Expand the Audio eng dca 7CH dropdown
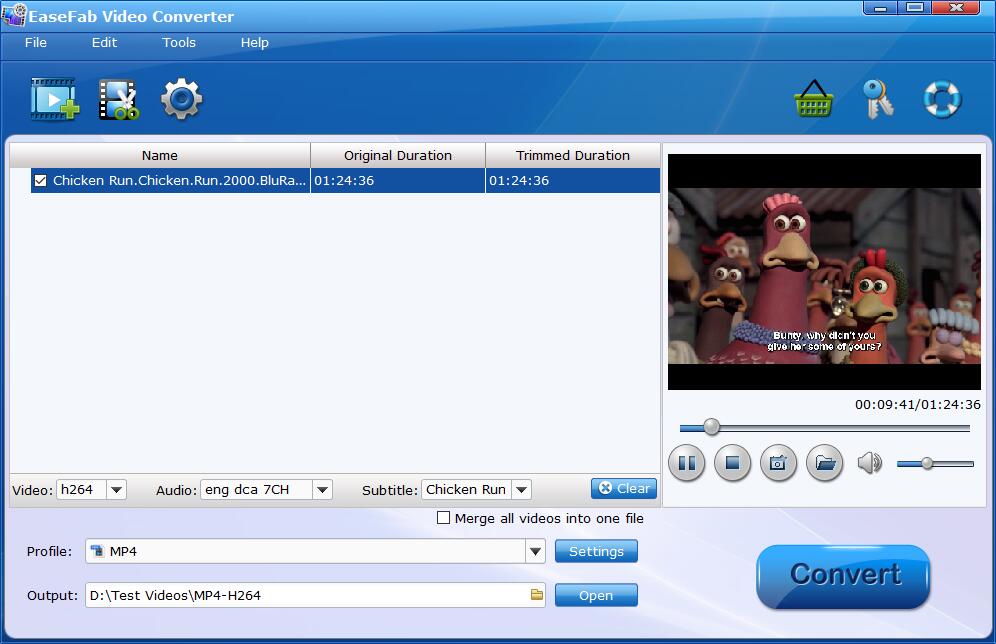Viewport: 996px width, 644px height. coord(322,490)
